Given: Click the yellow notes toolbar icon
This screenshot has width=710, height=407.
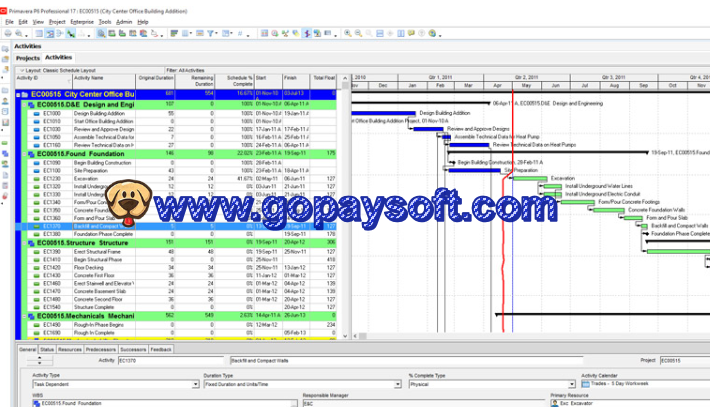Looking at the screenshot, I should click(x=411, y=34).
